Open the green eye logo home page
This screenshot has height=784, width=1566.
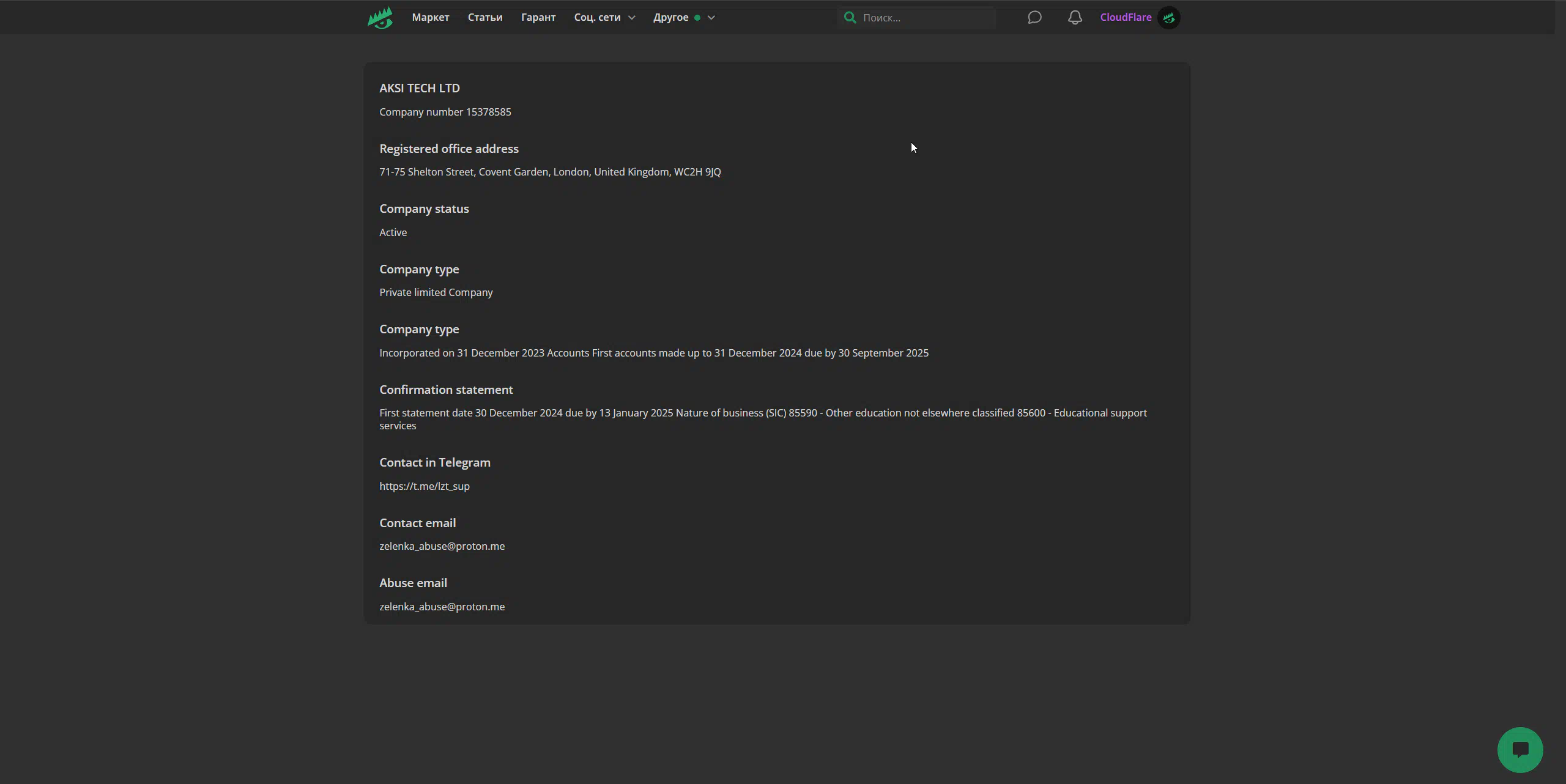pyautogui.click(x=380, y=18)
